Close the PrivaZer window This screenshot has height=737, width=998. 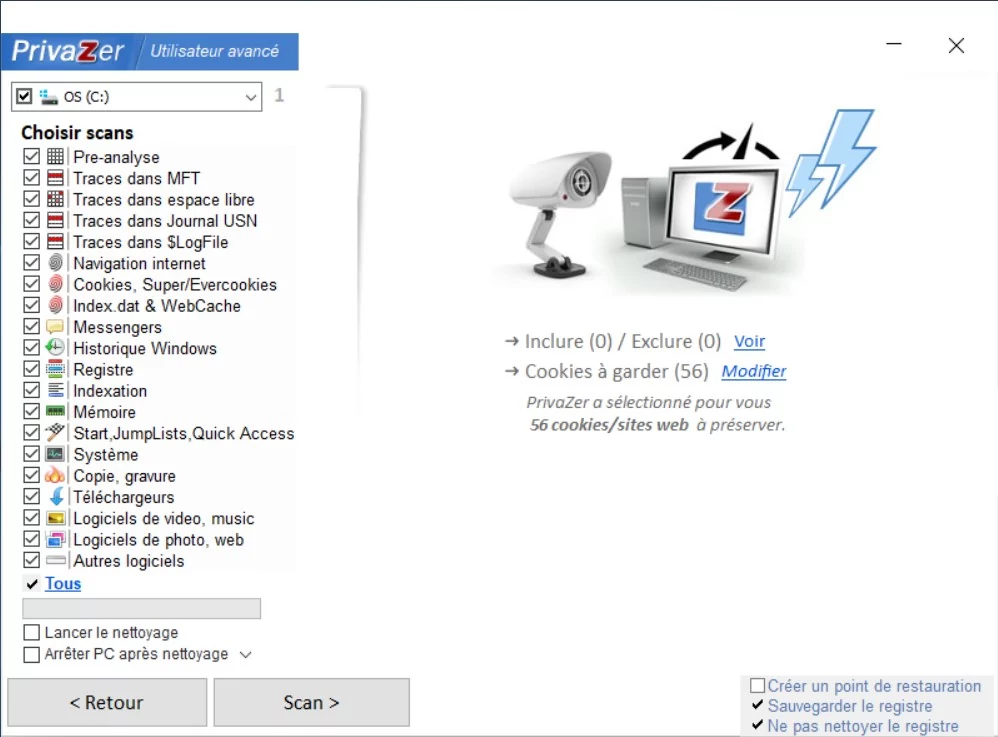tap(956, 45)
